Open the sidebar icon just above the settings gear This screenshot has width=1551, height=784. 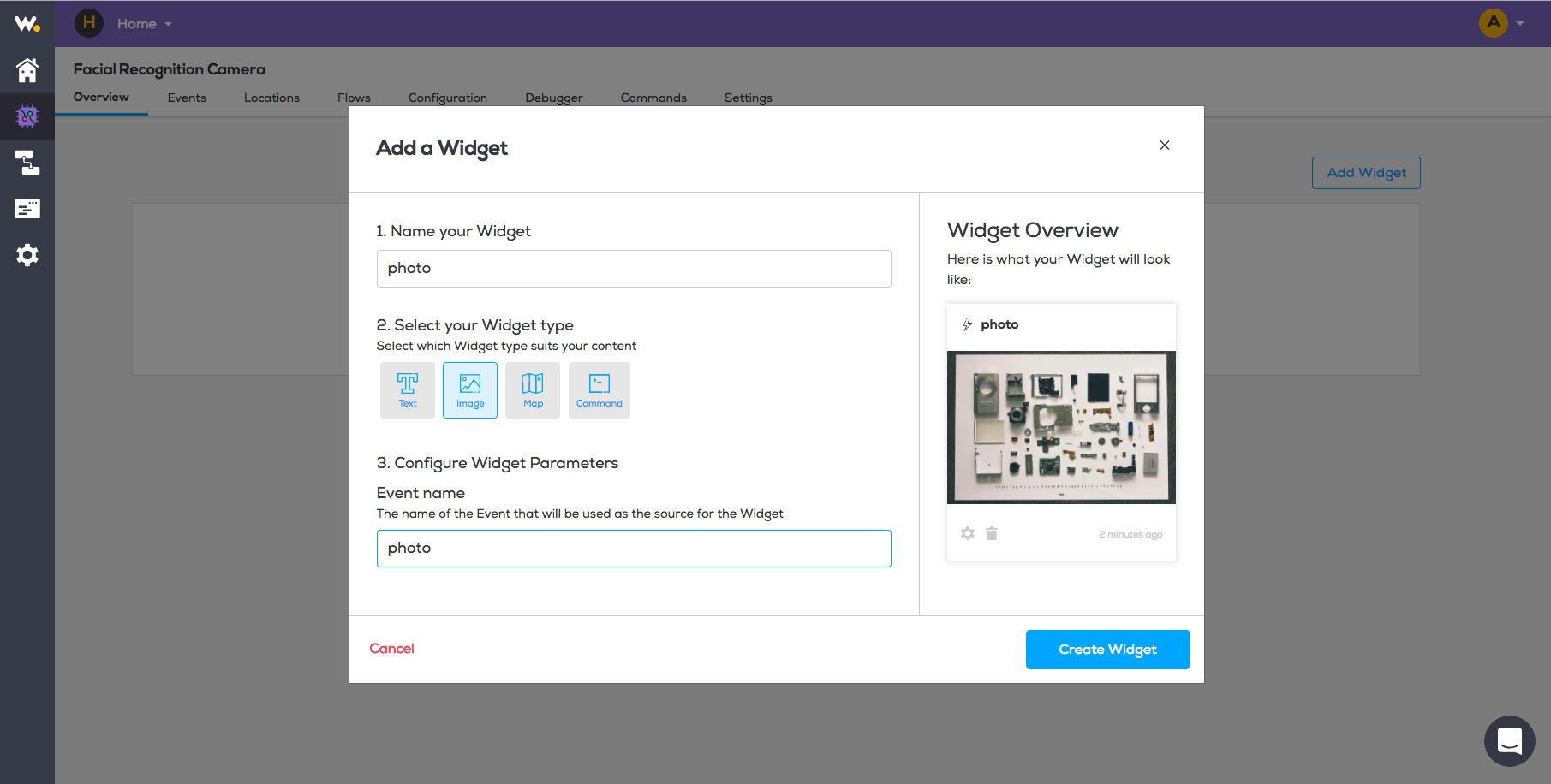point(27,209)
